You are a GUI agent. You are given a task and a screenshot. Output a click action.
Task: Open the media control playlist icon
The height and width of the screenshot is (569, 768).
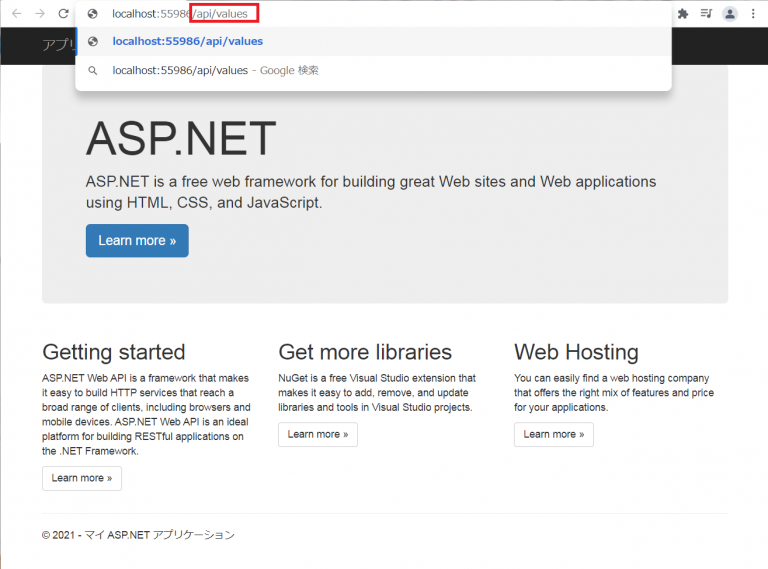[706, 13]
